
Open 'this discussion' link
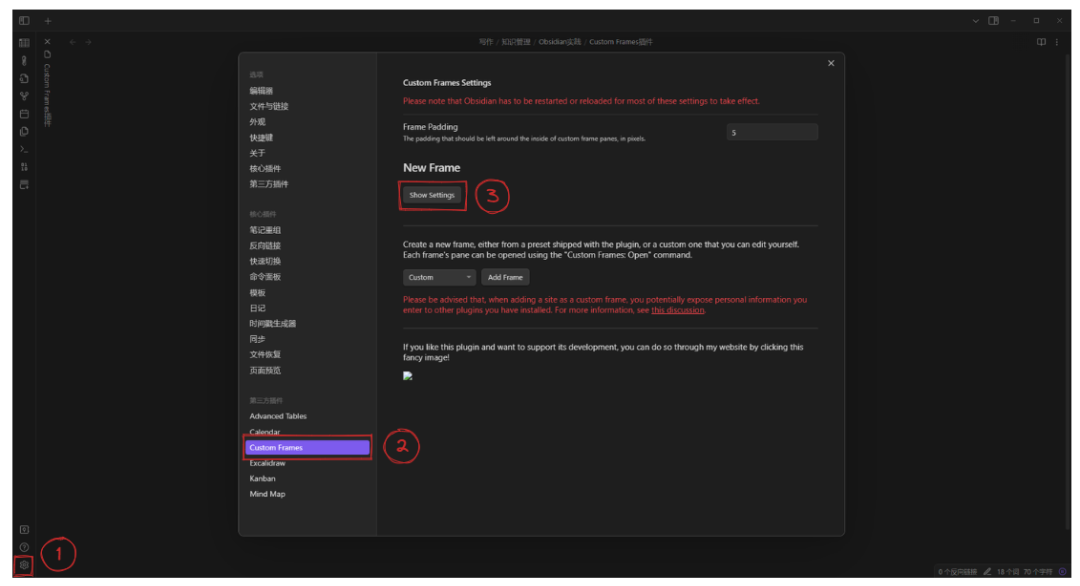678,310
